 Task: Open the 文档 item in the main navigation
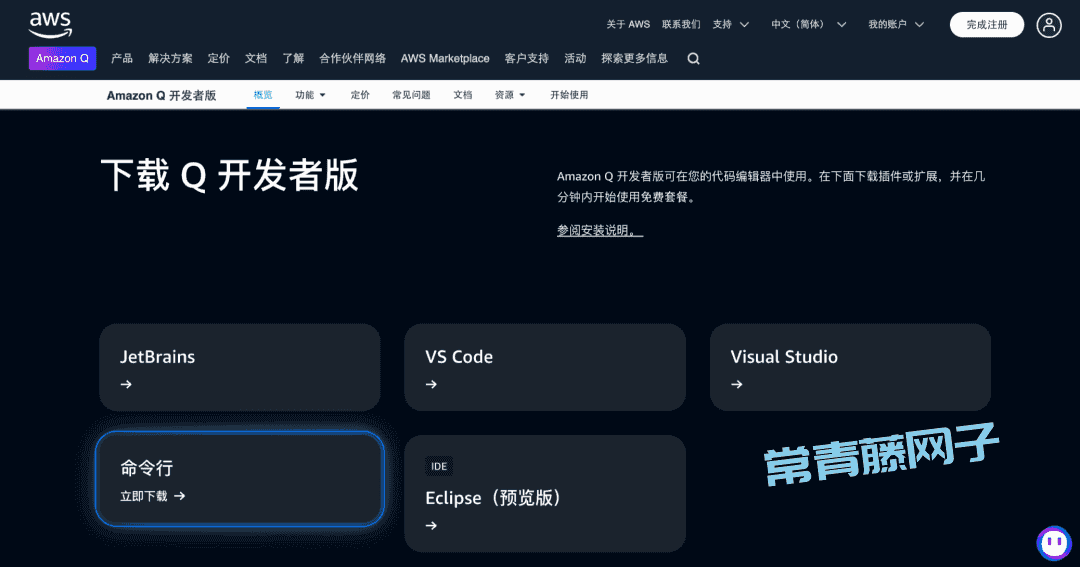click(x=256, y=59)
